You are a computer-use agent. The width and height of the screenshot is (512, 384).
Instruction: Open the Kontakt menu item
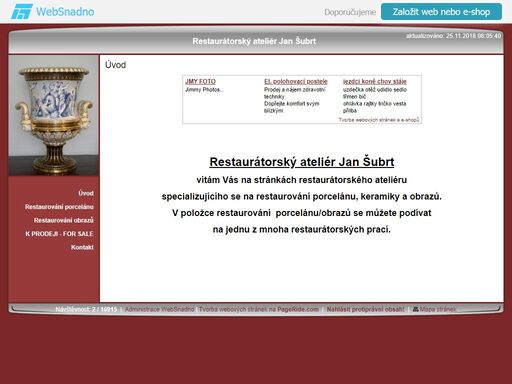pos(82,247)
